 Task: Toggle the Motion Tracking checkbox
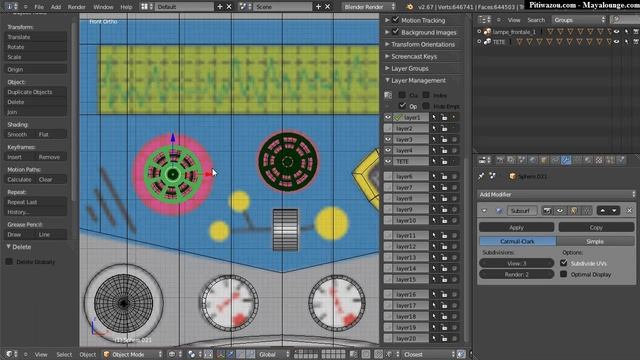pos(396,20)
